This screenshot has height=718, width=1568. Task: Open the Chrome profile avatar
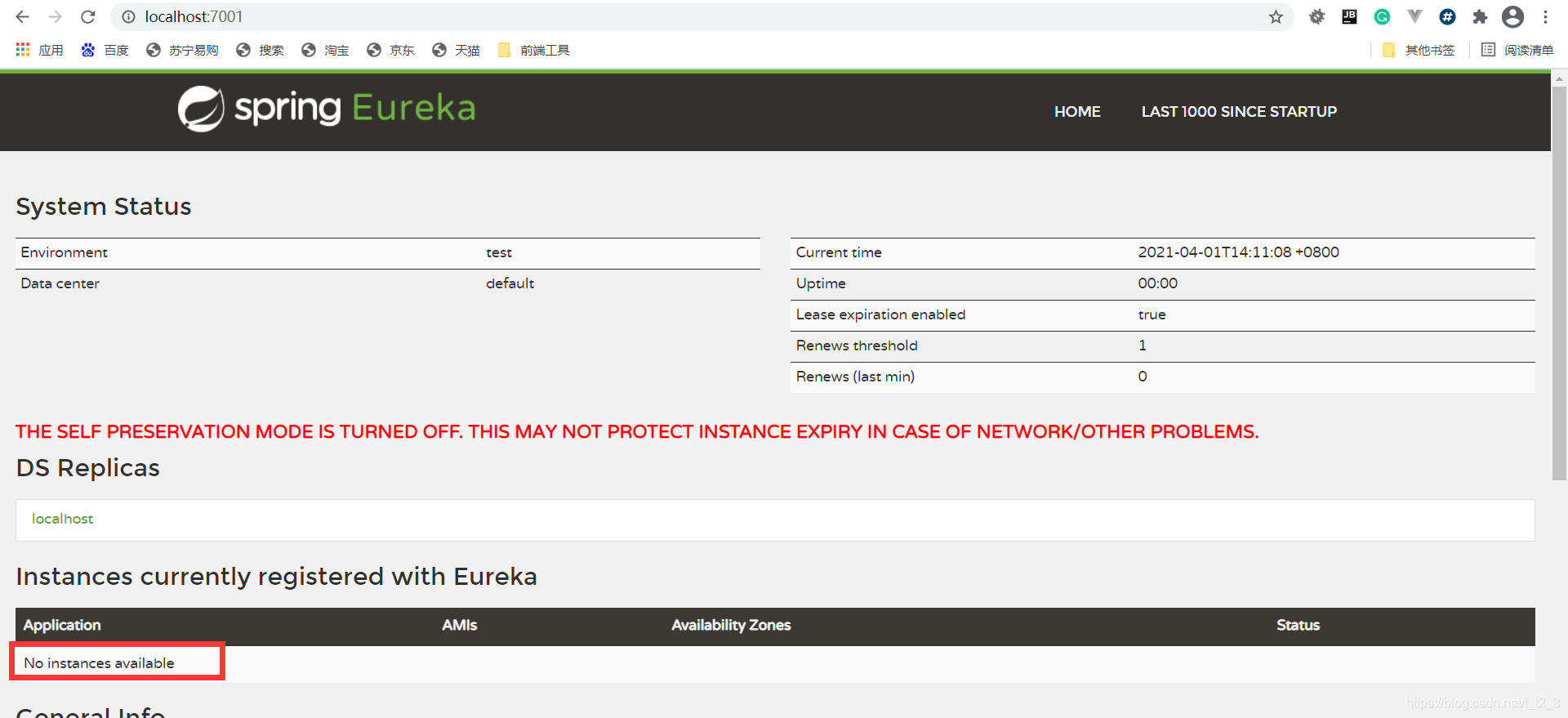(1512, 16)
